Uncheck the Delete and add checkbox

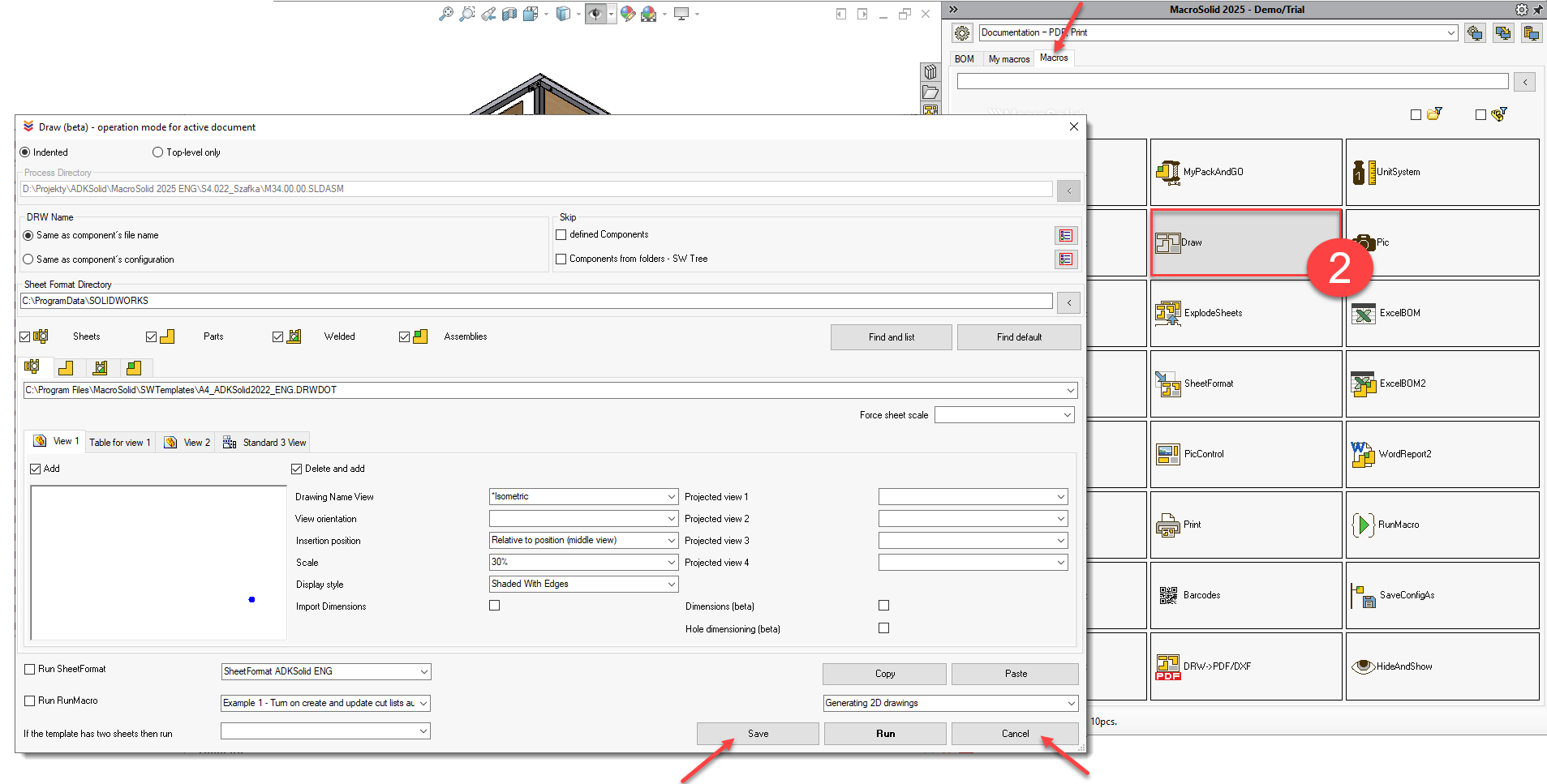(x=297, y=469)
